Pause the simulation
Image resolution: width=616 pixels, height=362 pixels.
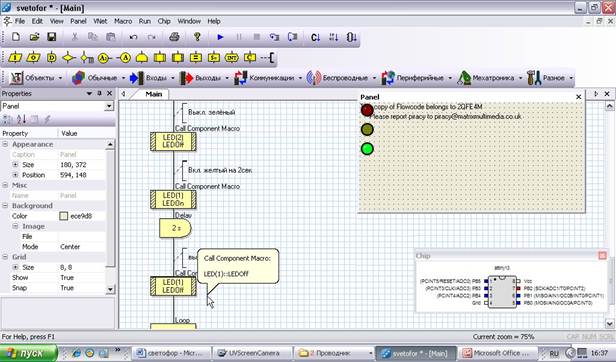coord(238,37)
